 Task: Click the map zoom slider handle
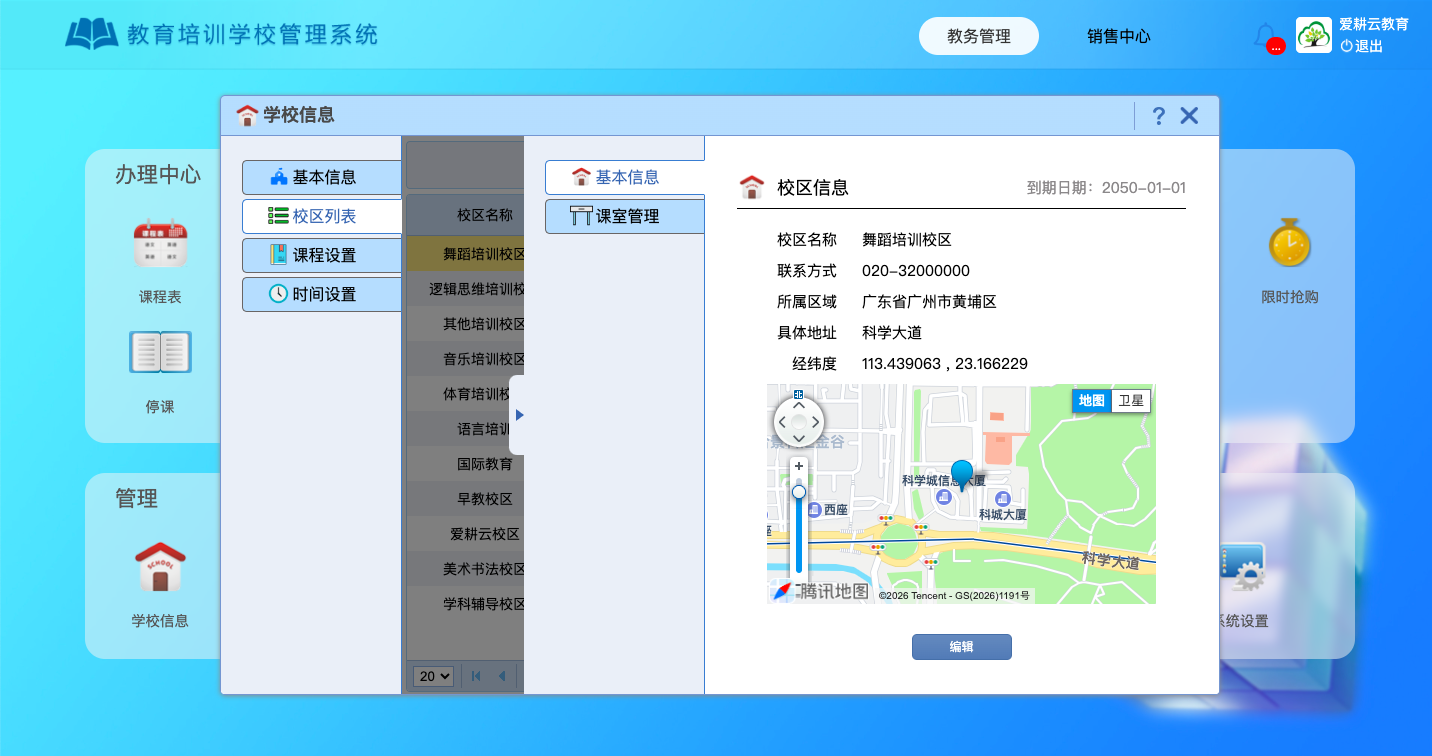pos(798,492)
